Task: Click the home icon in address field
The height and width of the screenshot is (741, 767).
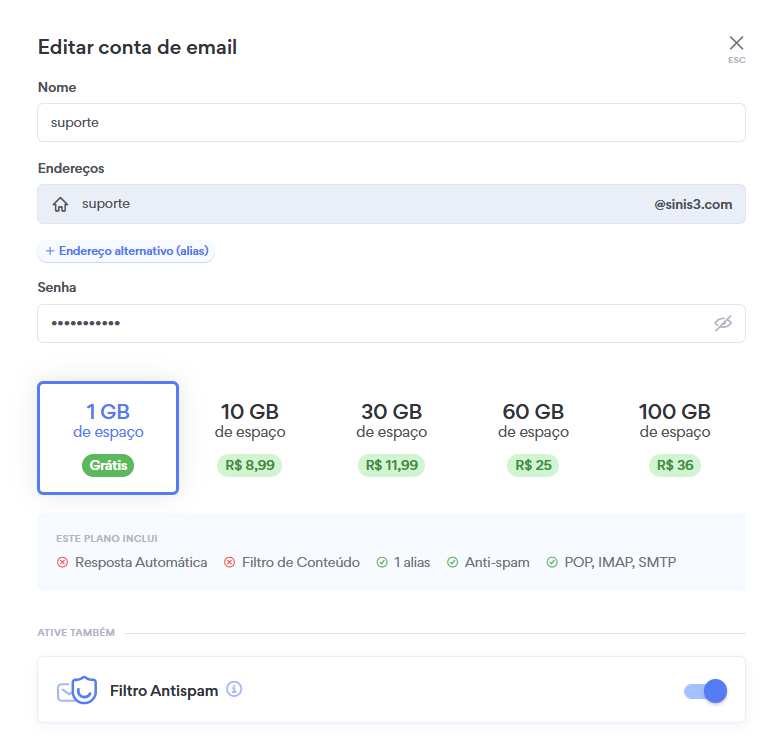Action: pos(60,204)
